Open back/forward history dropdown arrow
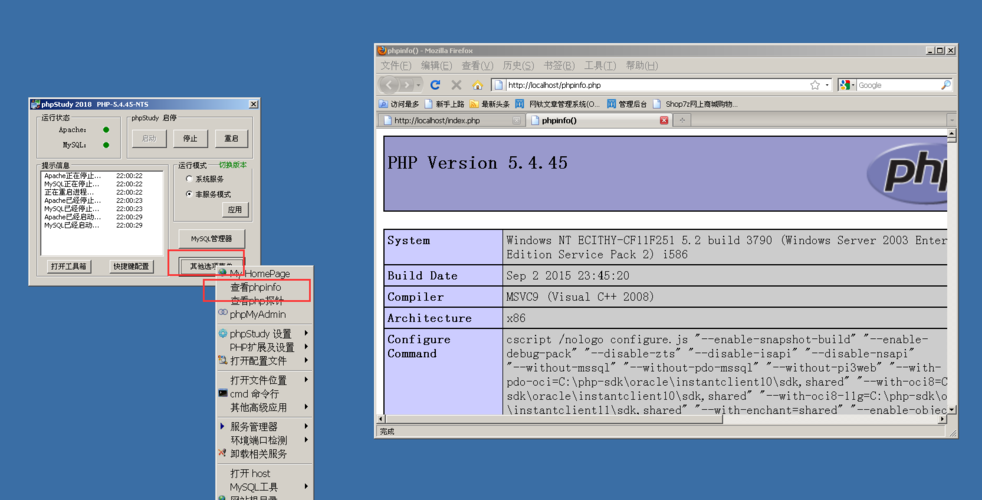Viewport: 982px width, 500px height. point(418,85)
